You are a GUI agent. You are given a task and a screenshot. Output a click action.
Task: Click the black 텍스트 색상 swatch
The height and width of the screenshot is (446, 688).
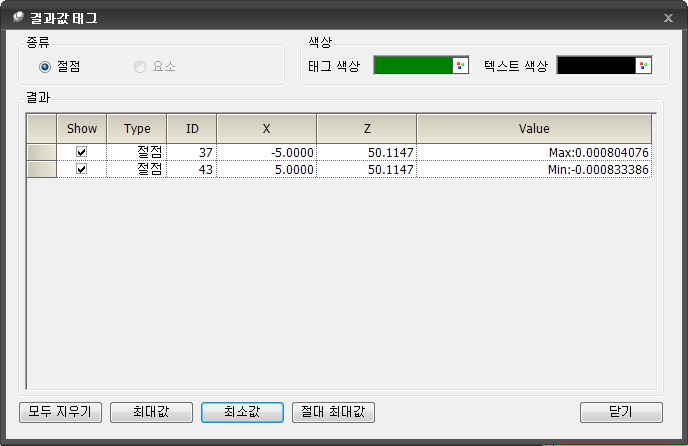tap(596, 65)
